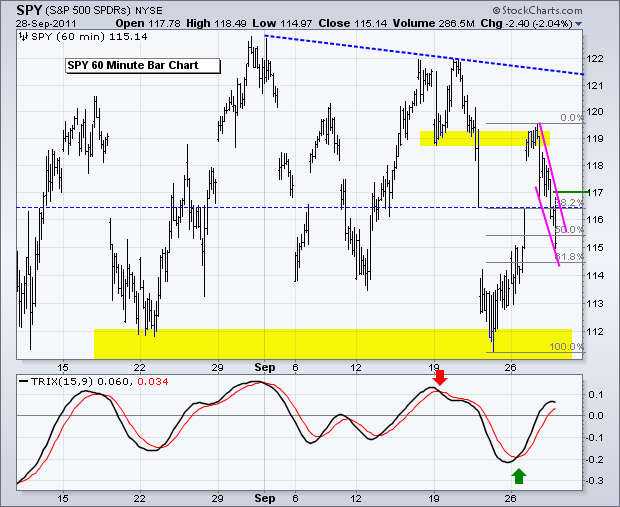Click the 0.1 TRIX axis label

(x=597, y=394)
